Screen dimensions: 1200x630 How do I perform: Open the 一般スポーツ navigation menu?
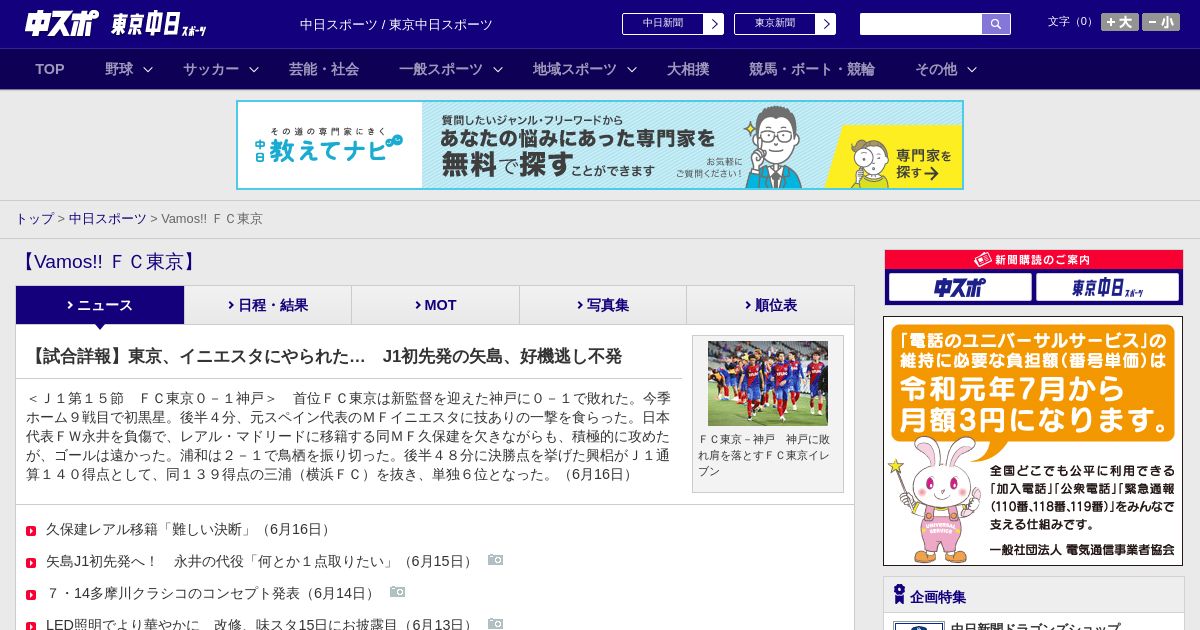pyautogui.click(x=441, y=69)
